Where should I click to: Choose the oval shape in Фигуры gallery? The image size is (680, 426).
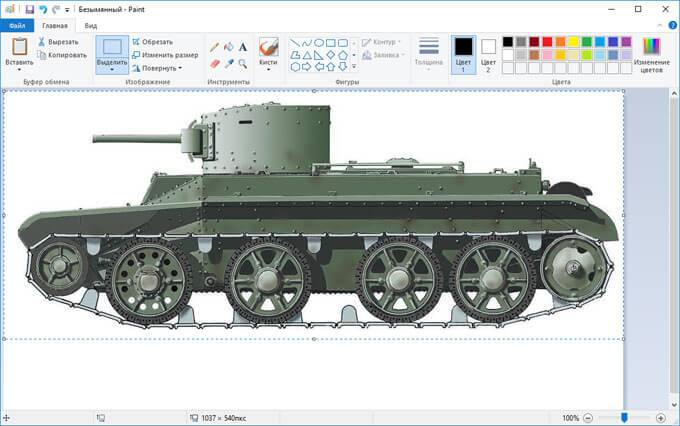point(319,43)
